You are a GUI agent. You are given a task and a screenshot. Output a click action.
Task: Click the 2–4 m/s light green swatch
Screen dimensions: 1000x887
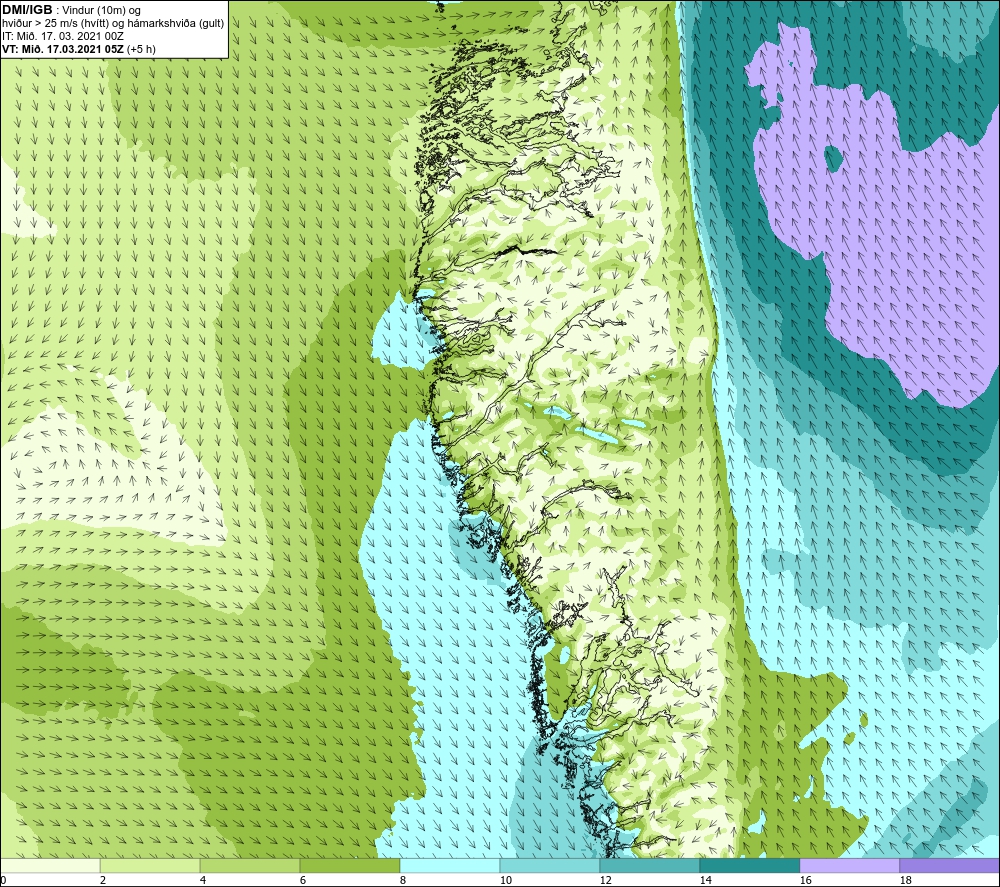coord(150,865)
